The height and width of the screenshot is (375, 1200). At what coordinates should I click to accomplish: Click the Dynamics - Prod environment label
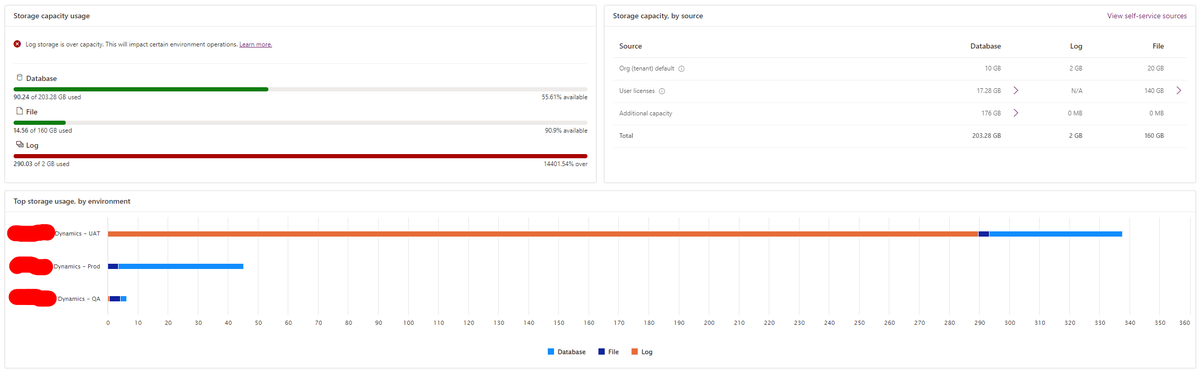tap(78, 266)
